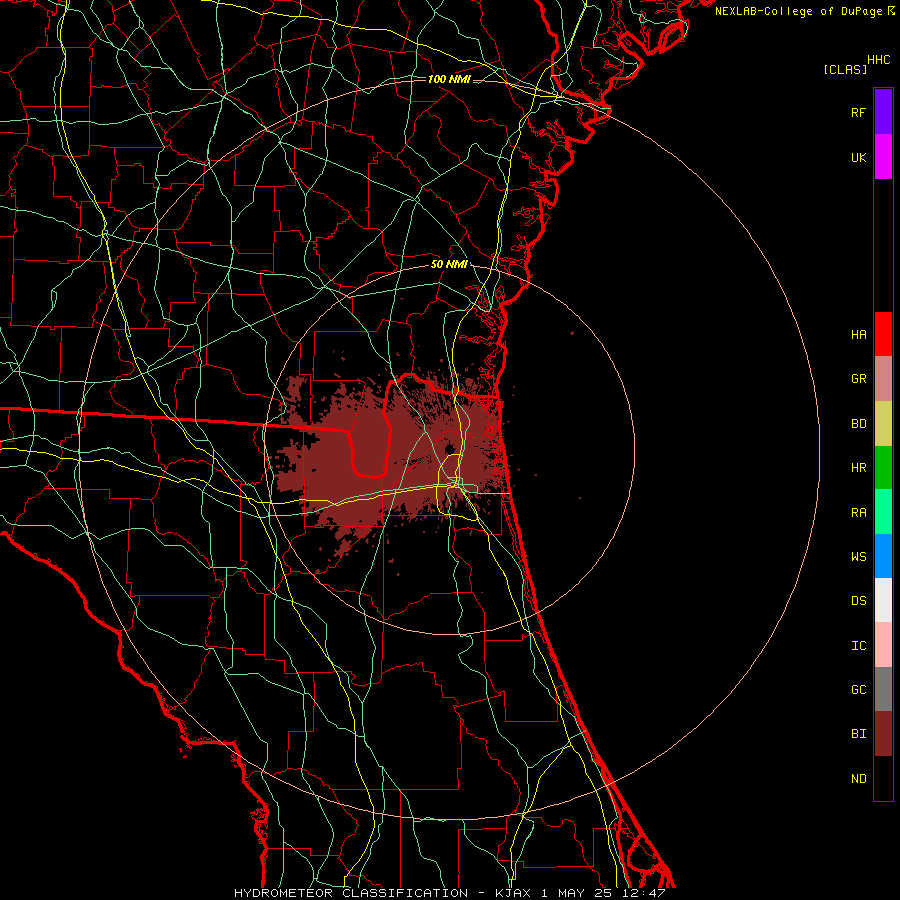Click the Hydrometeor Classification KJAX title caption

point(449,893)
